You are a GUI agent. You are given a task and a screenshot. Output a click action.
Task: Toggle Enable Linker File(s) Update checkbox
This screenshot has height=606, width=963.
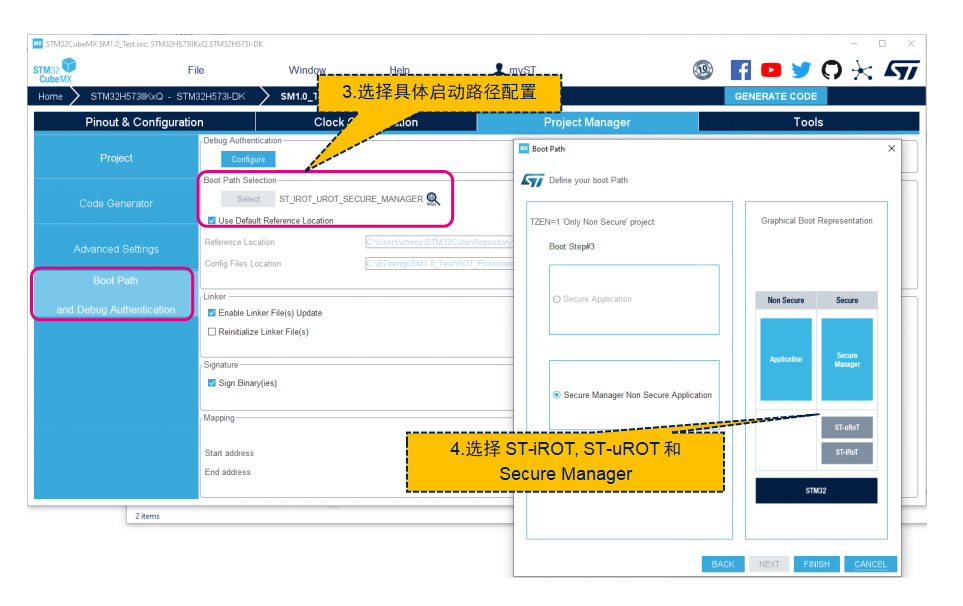[211, 313]
